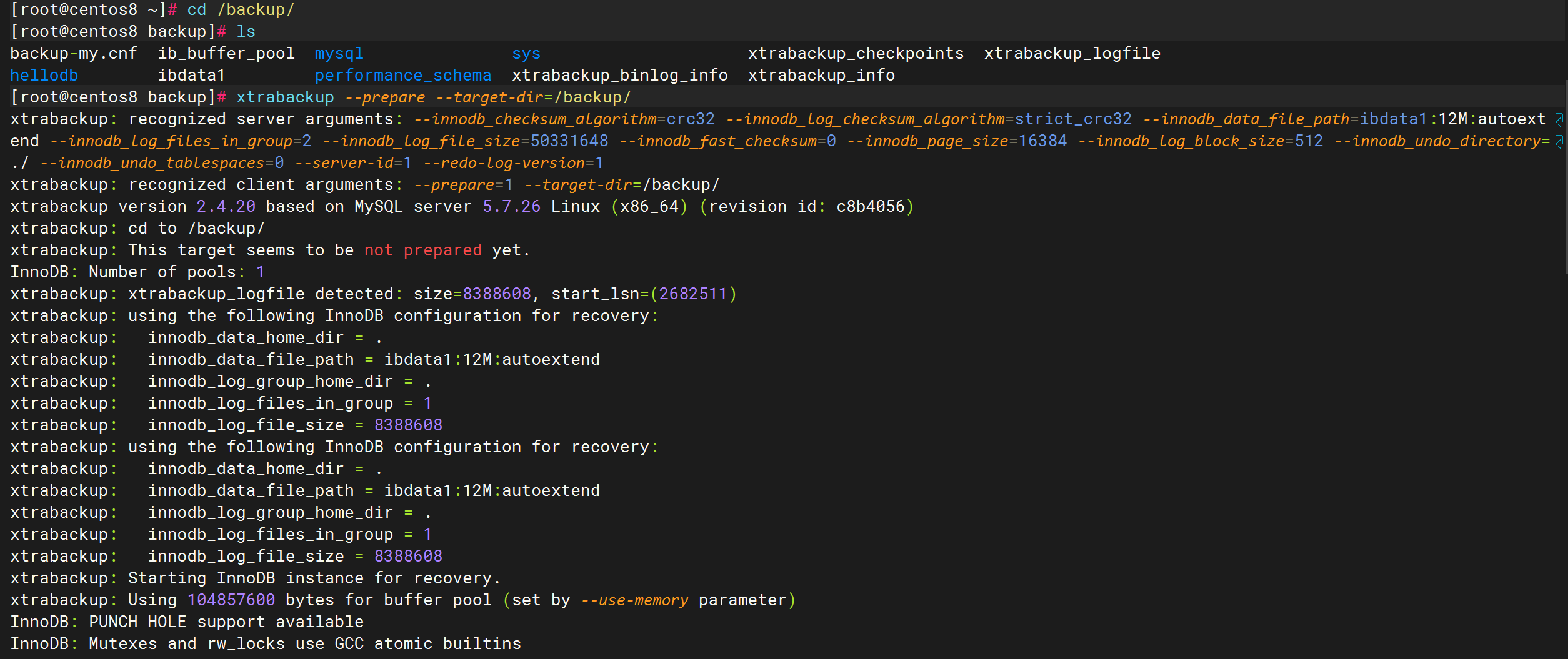Select '--redo-log-version=1' argument
The image size is (1568, 659).
tap(514, 163)
